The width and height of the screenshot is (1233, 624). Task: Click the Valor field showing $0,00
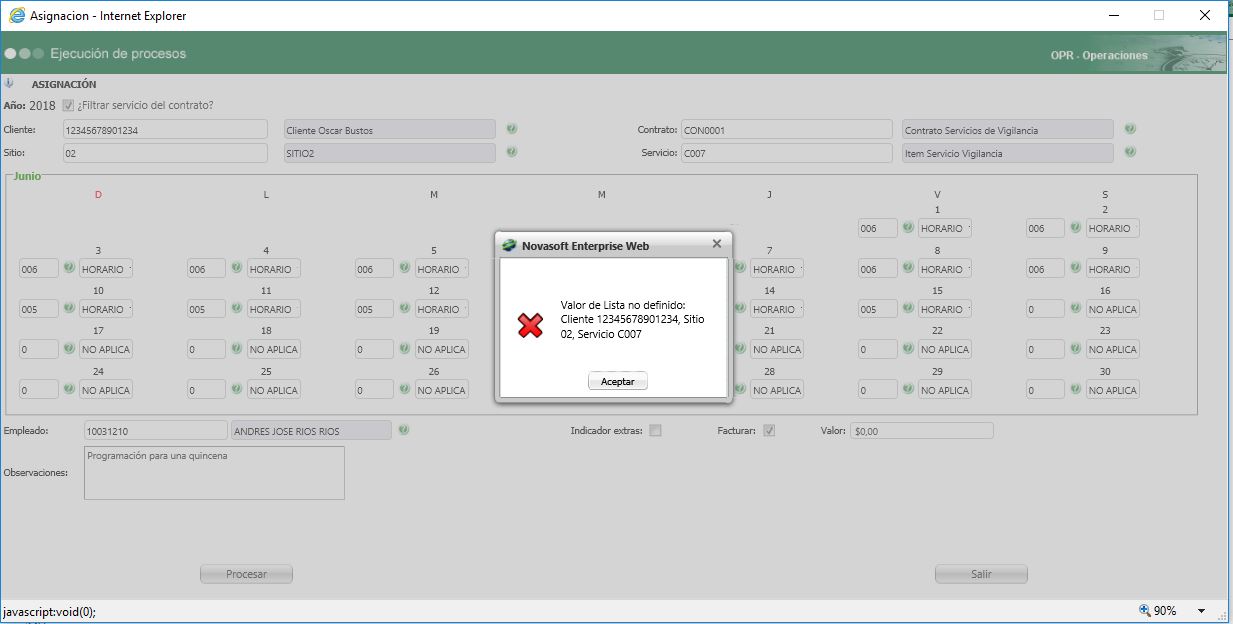[922, 431]
